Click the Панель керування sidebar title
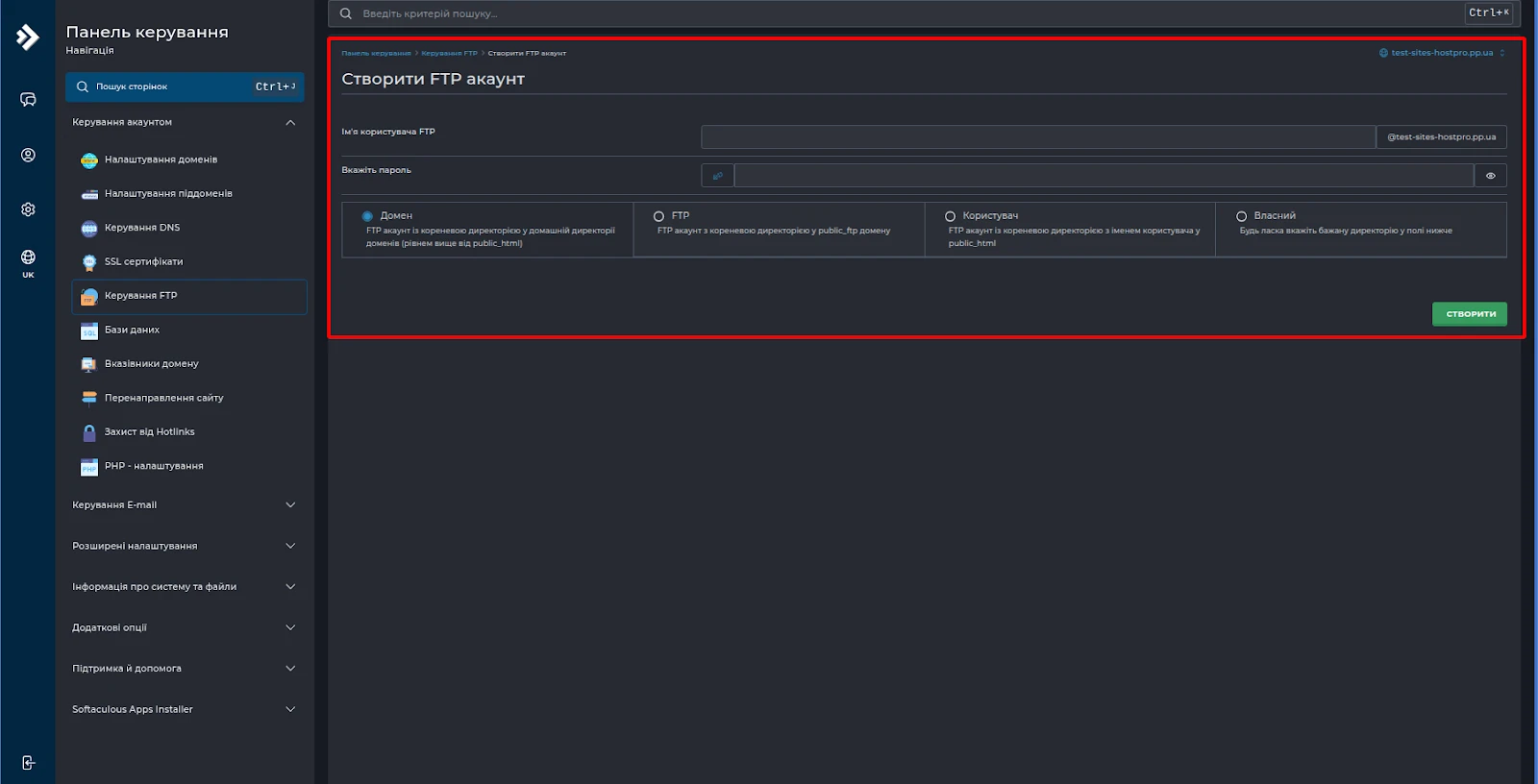Viewport: 1538px width, 784px height. point(147,32)
